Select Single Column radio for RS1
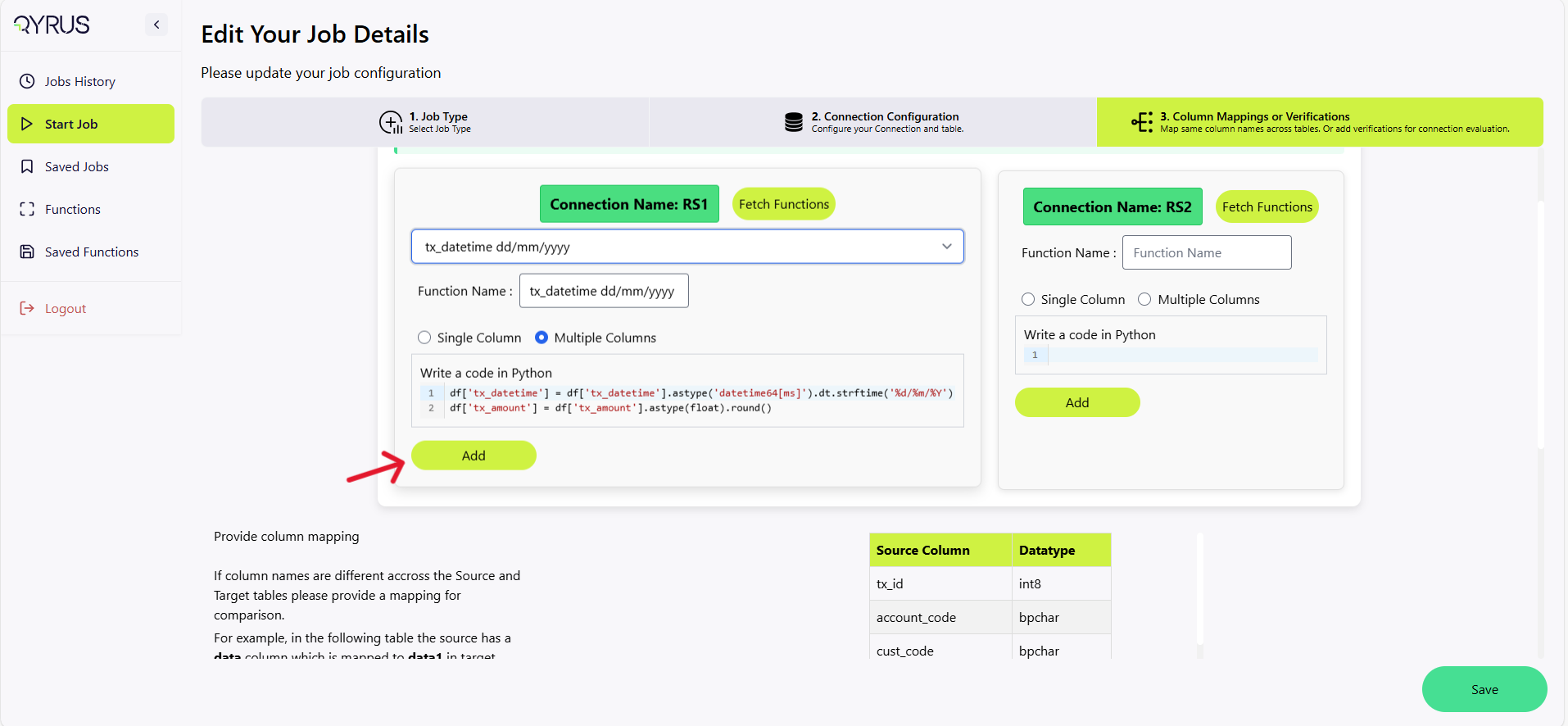Screen dimensions: 1568x726 pos(424,338)
